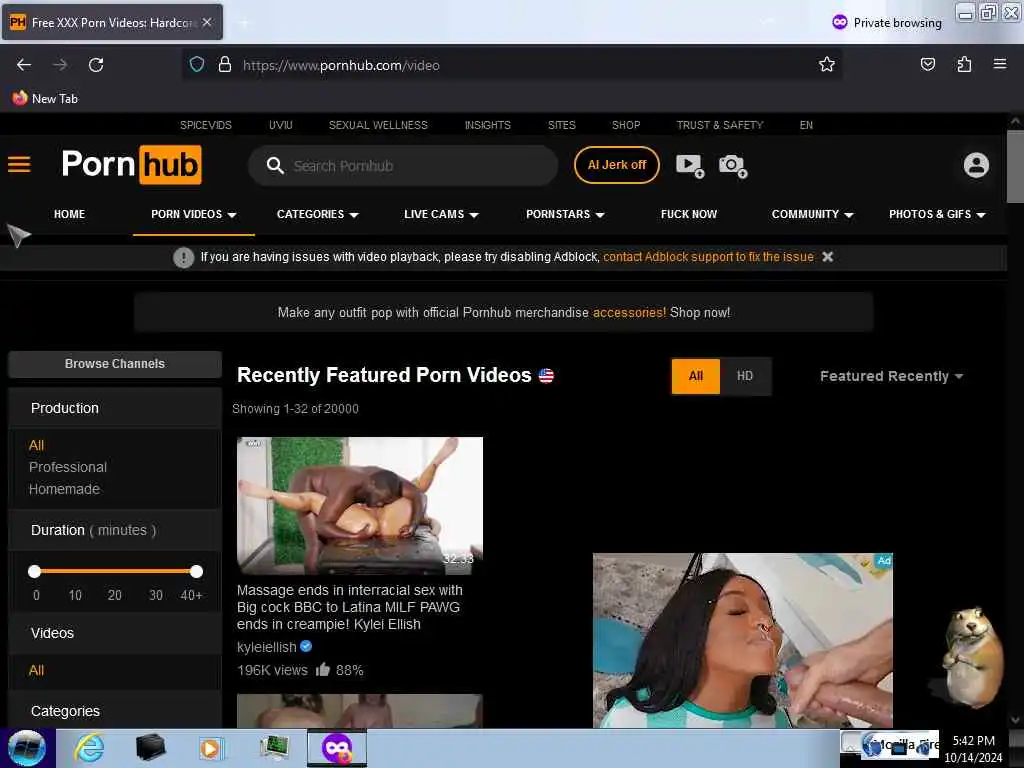The image size is (1024, 768).
Task: Open the Featured Recently sort dropdown
Action: (x=891, y=376)
